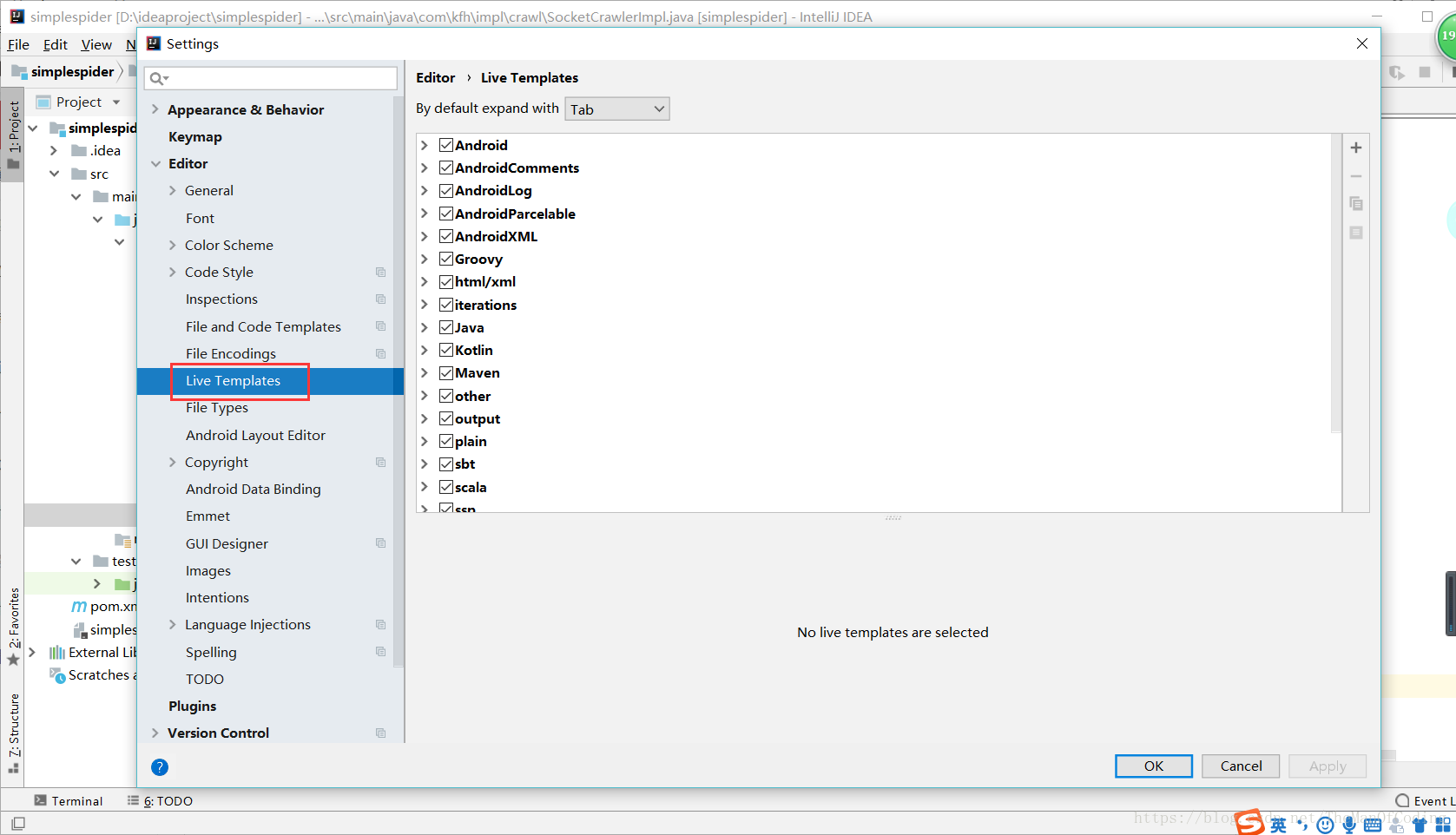Uncheck the Maven checkbox
This screenshot has width=1456, height=835.
(x=446, y=372)
